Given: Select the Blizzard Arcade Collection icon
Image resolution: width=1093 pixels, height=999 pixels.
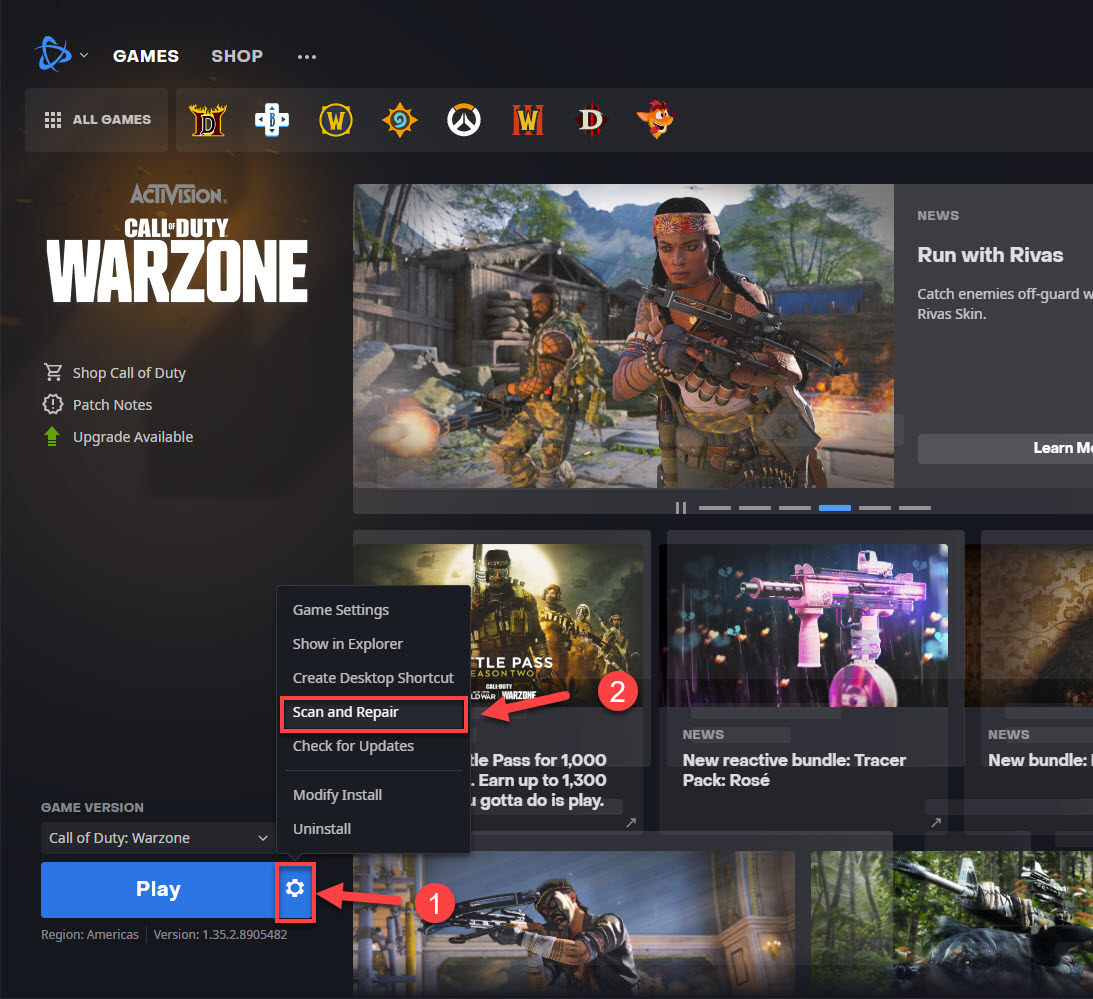Looking at the screenshot, I should point(272,120).
